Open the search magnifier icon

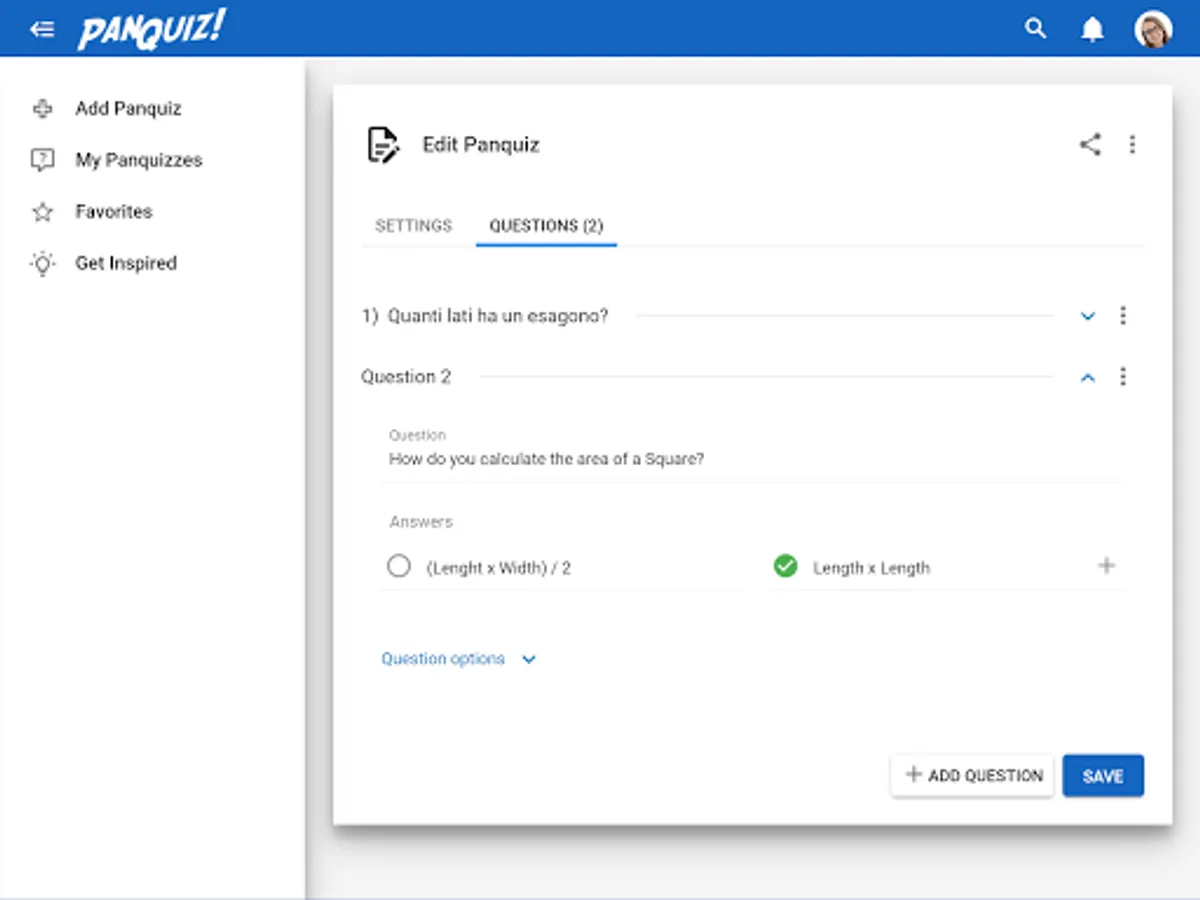1036,29
